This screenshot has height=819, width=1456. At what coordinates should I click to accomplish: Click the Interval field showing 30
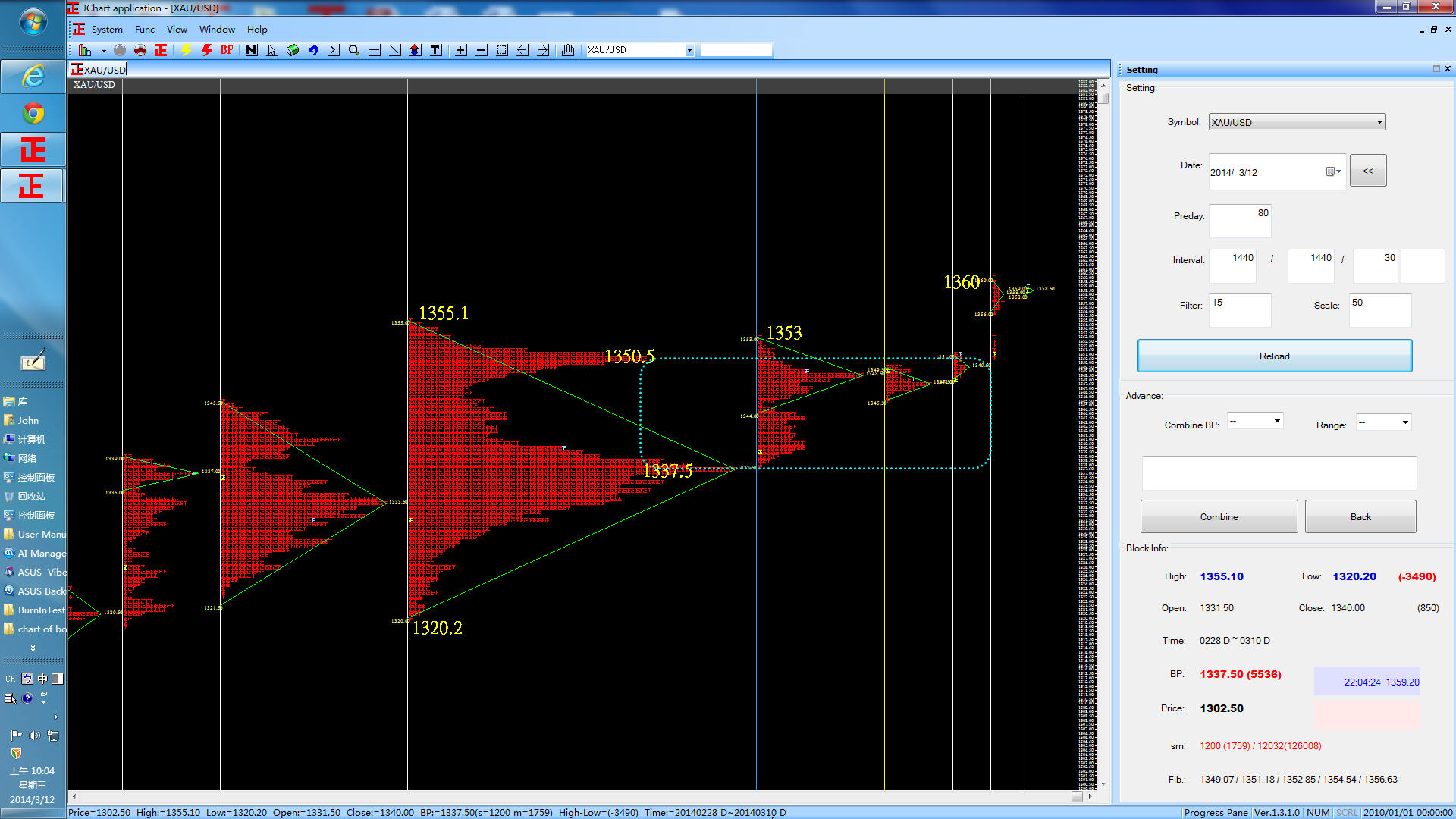[x=1375, y=265]
